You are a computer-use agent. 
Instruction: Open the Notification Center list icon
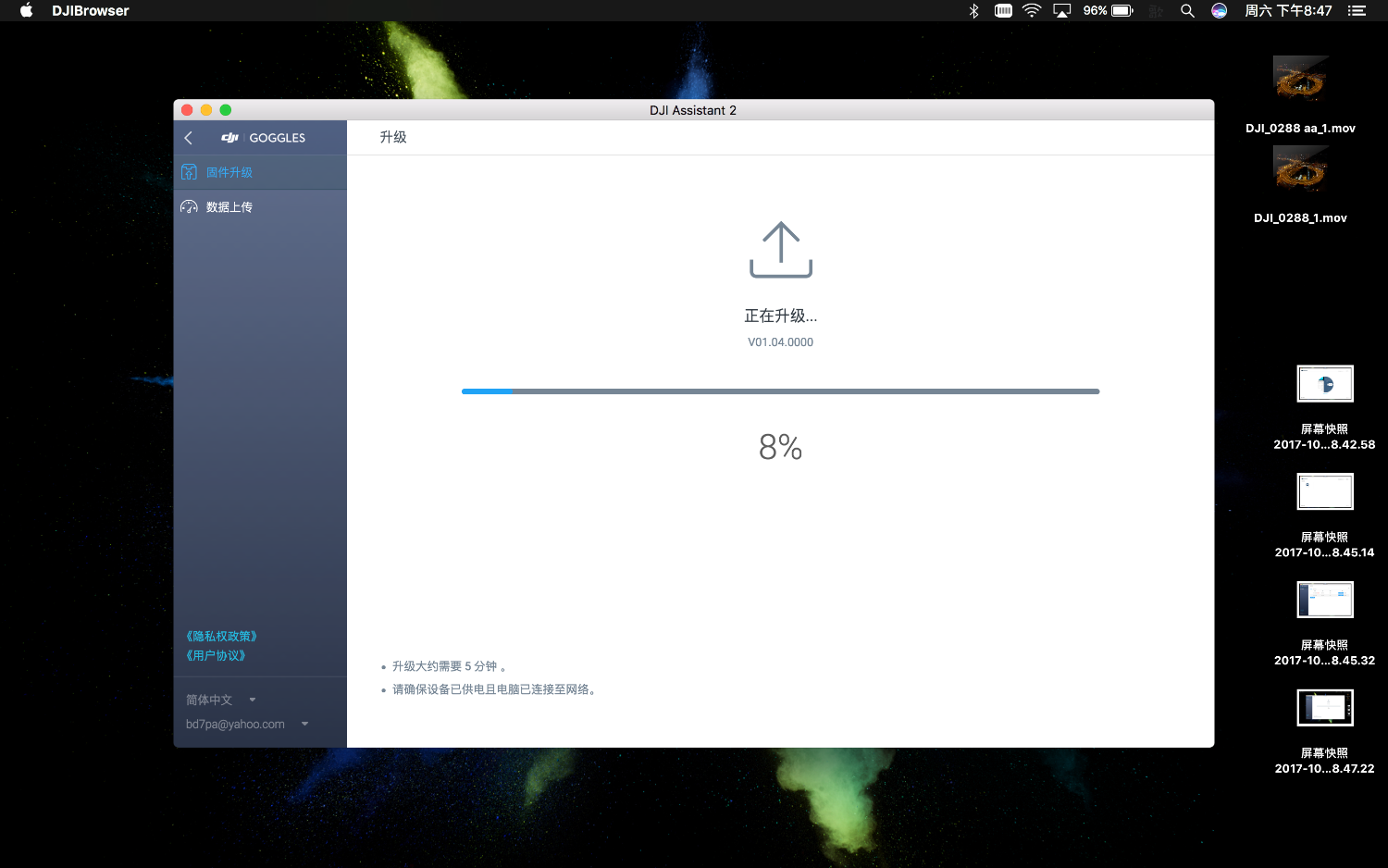1357,10
